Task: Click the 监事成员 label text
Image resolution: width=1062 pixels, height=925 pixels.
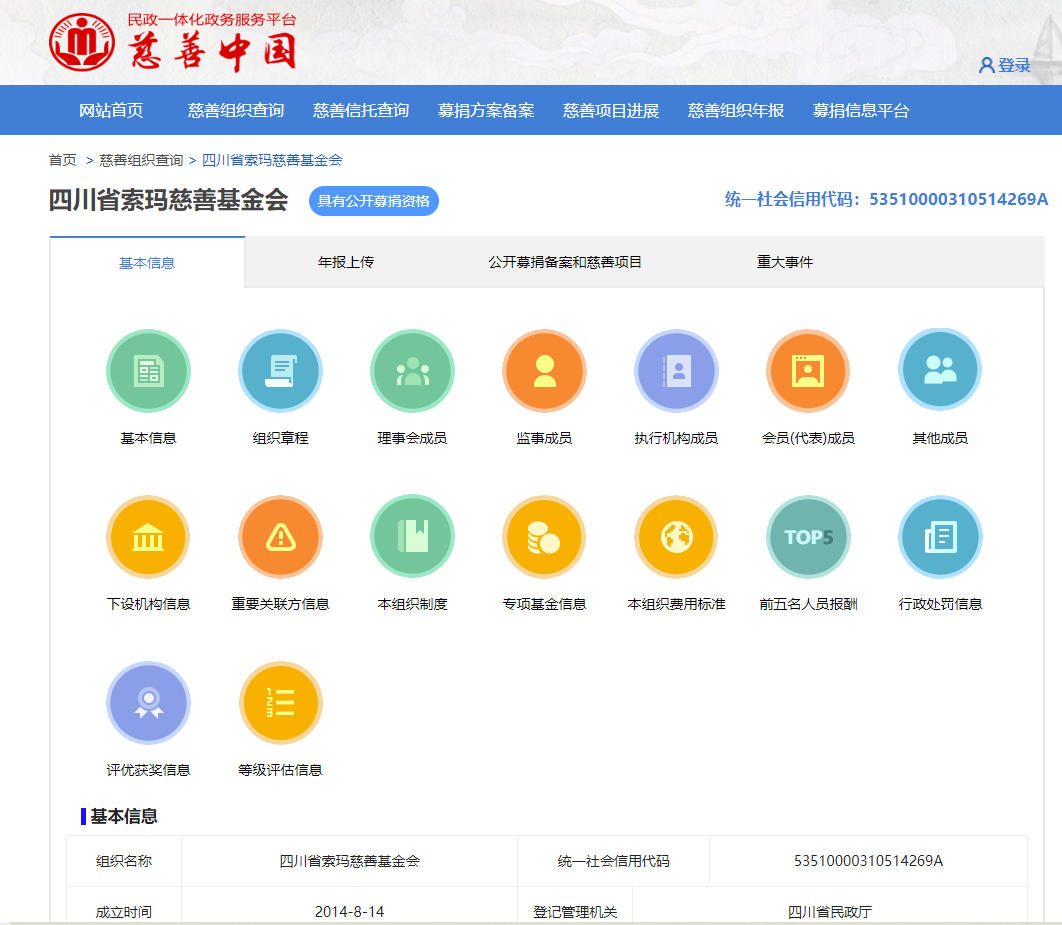Action: pyautogui.click(x=545, y=438)
